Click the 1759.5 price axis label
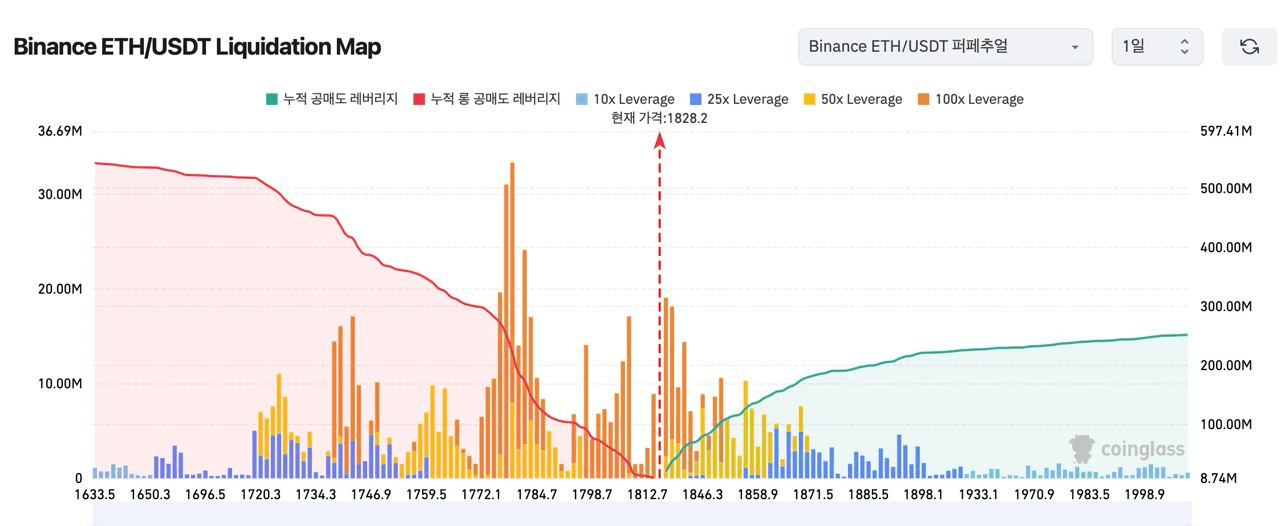 (427, 494)
